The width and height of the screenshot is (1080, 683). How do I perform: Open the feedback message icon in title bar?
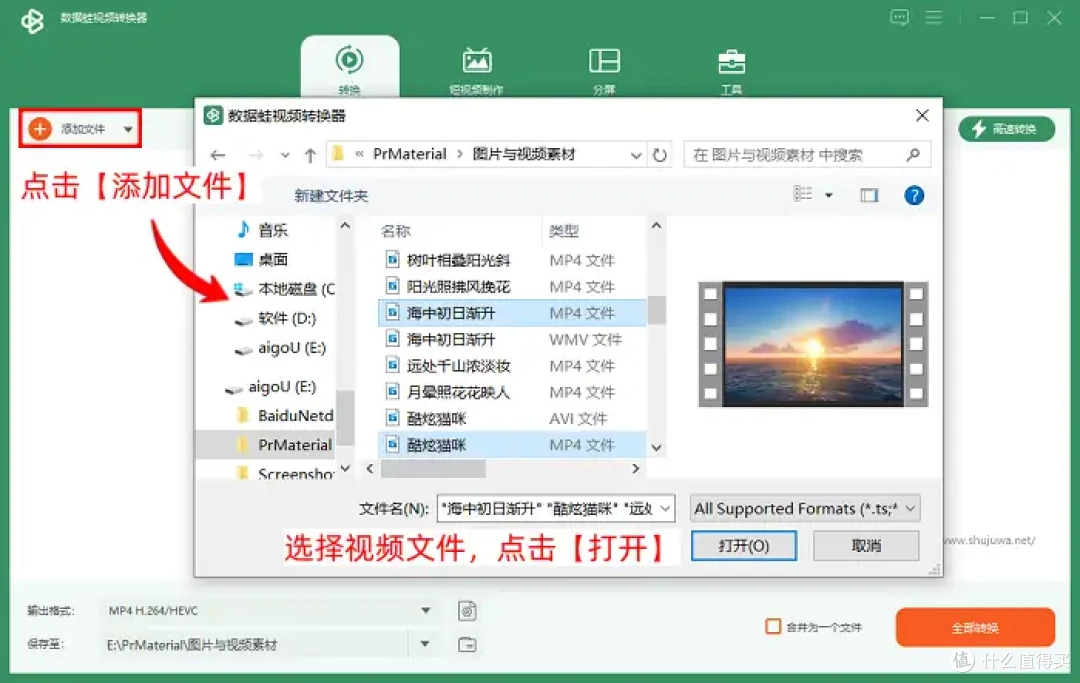(x=899, y=17)
